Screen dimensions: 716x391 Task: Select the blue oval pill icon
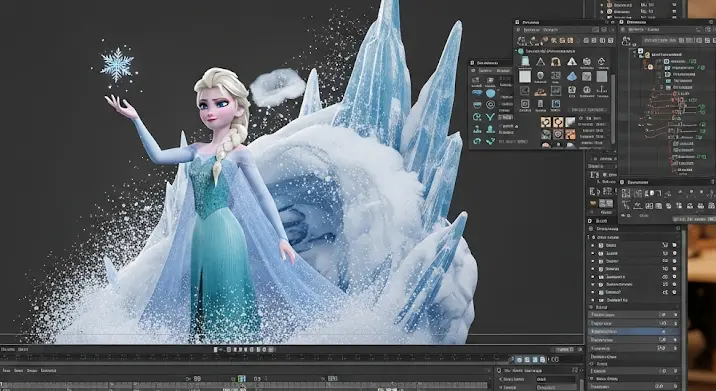click(477, 93)
